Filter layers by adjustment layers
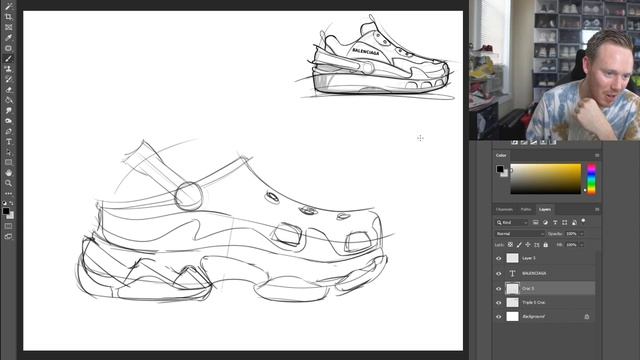Screen dimensions: 640x360 pyautogui.click(x=545, y=222)
